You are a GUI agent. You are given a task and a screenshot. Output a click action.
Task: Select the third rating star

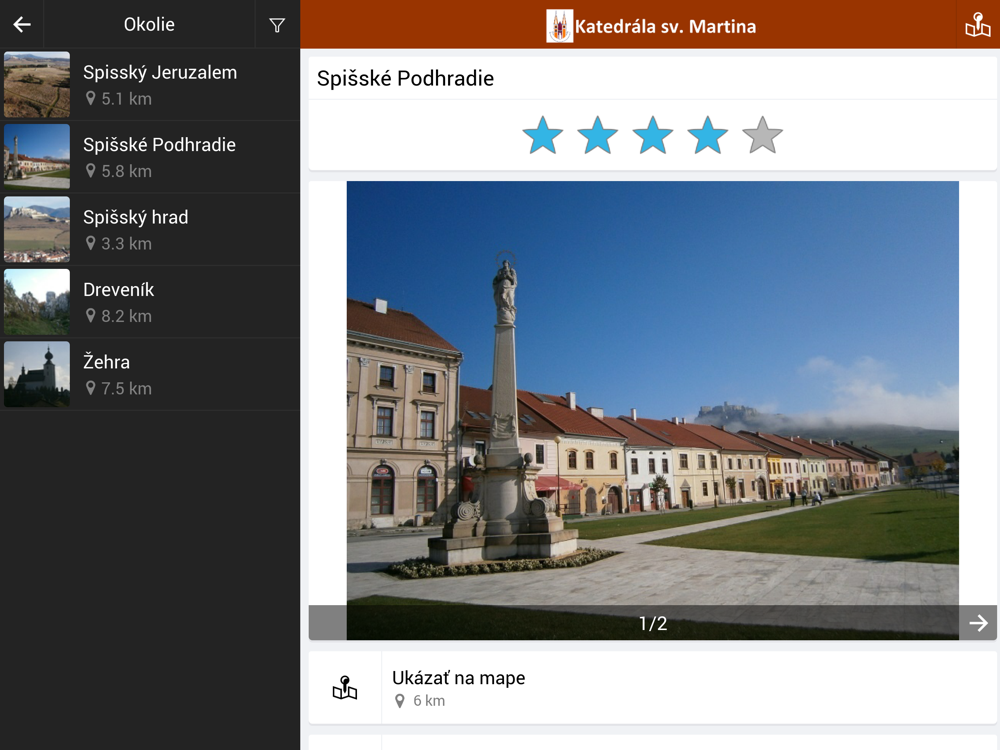(x=653, y=135)
